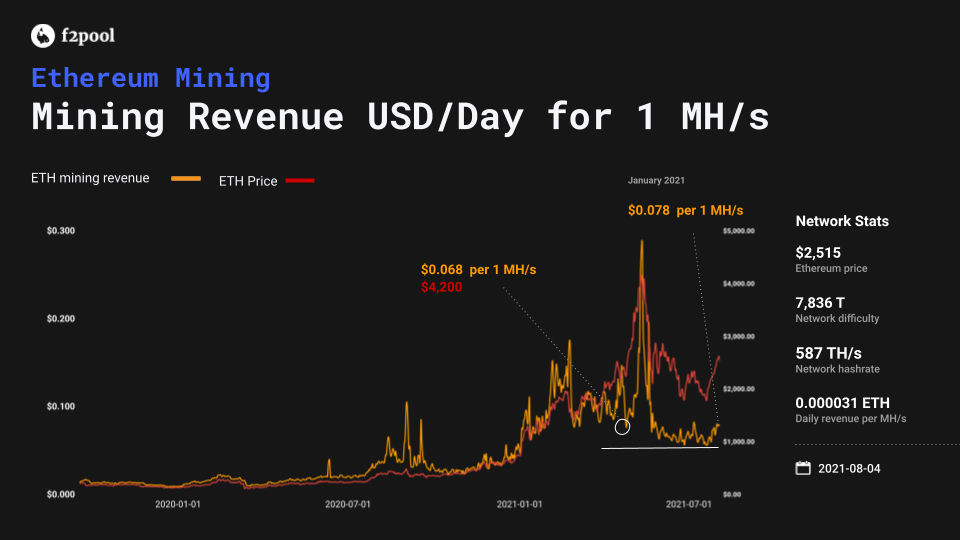Screen dimensions: 960x540
Task: Click the "$1,000.00" right axis label
Action: pyautogui.click(x=738, y=441)
